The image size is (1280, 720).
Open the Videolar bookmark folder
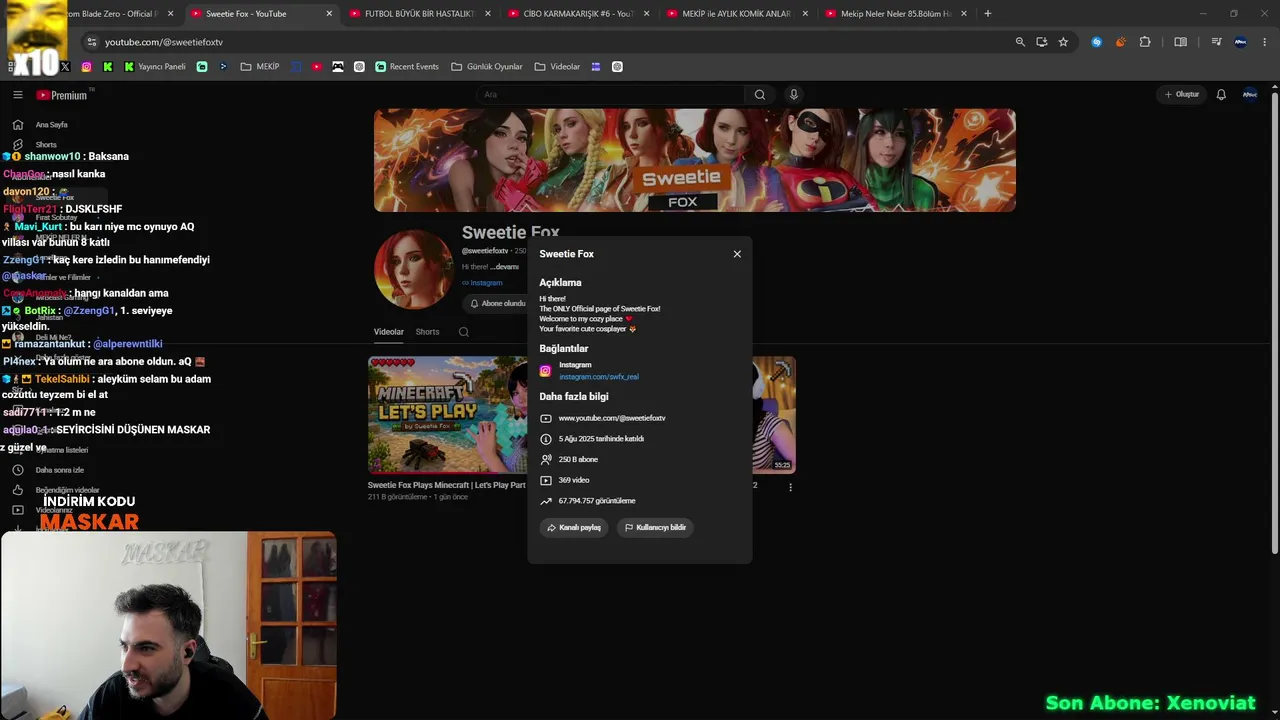click(x=557, y=67)
